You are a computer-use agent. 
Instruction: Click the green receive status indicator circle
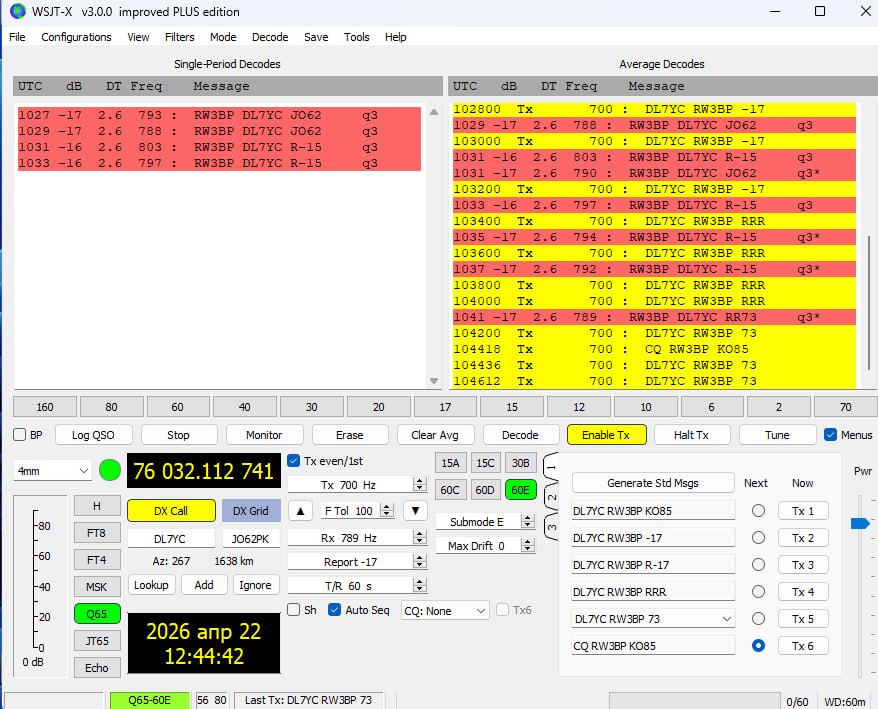click(110, 470)
